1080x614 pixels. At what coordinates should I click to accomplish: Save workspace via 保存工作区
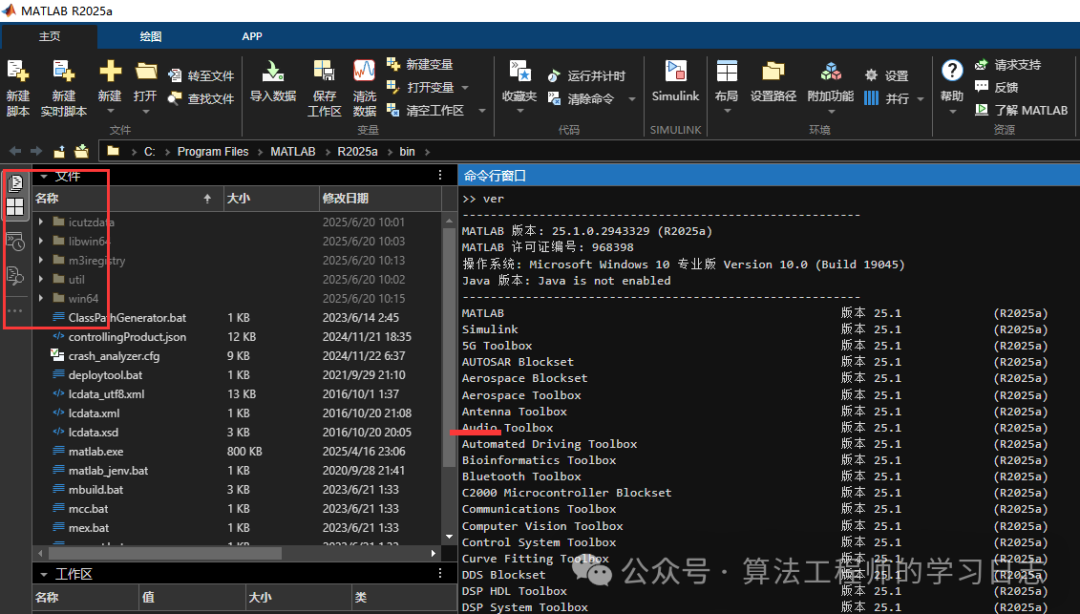tap(324, 88)
